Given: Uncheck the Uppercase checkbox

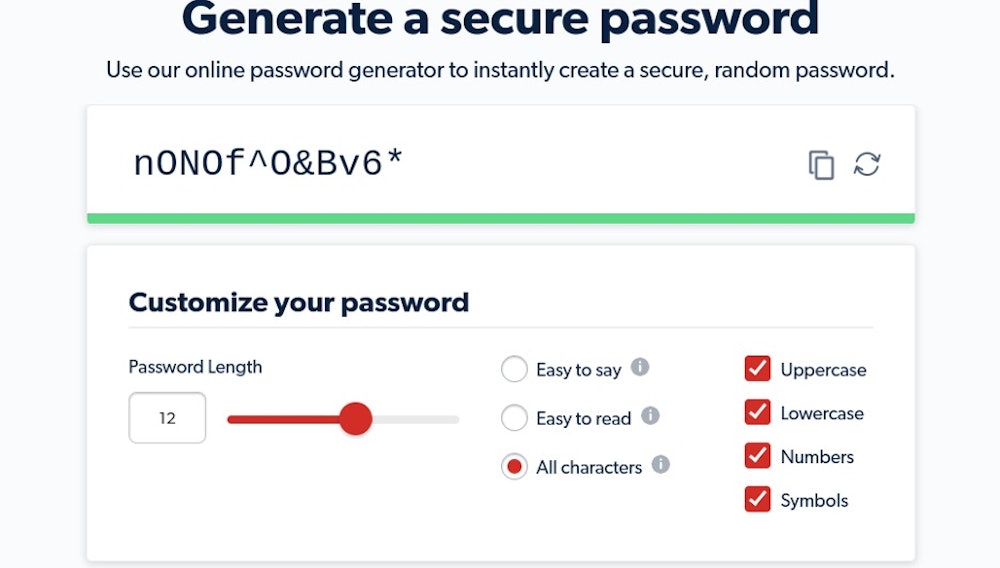Looking at the screenshot, I should tap(758, 369).
